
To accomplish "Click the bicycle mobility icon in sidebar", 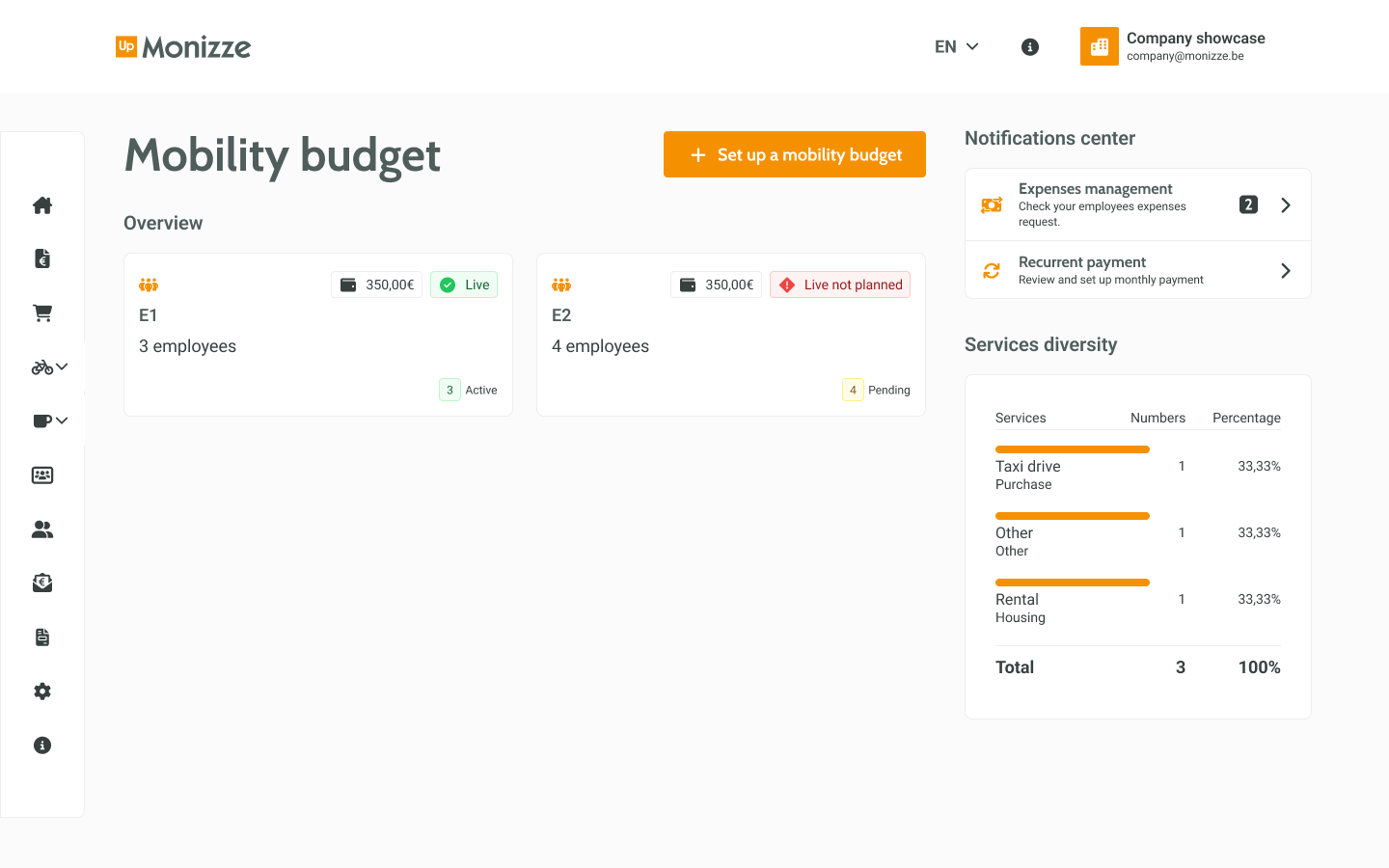I will pos(41,366).
